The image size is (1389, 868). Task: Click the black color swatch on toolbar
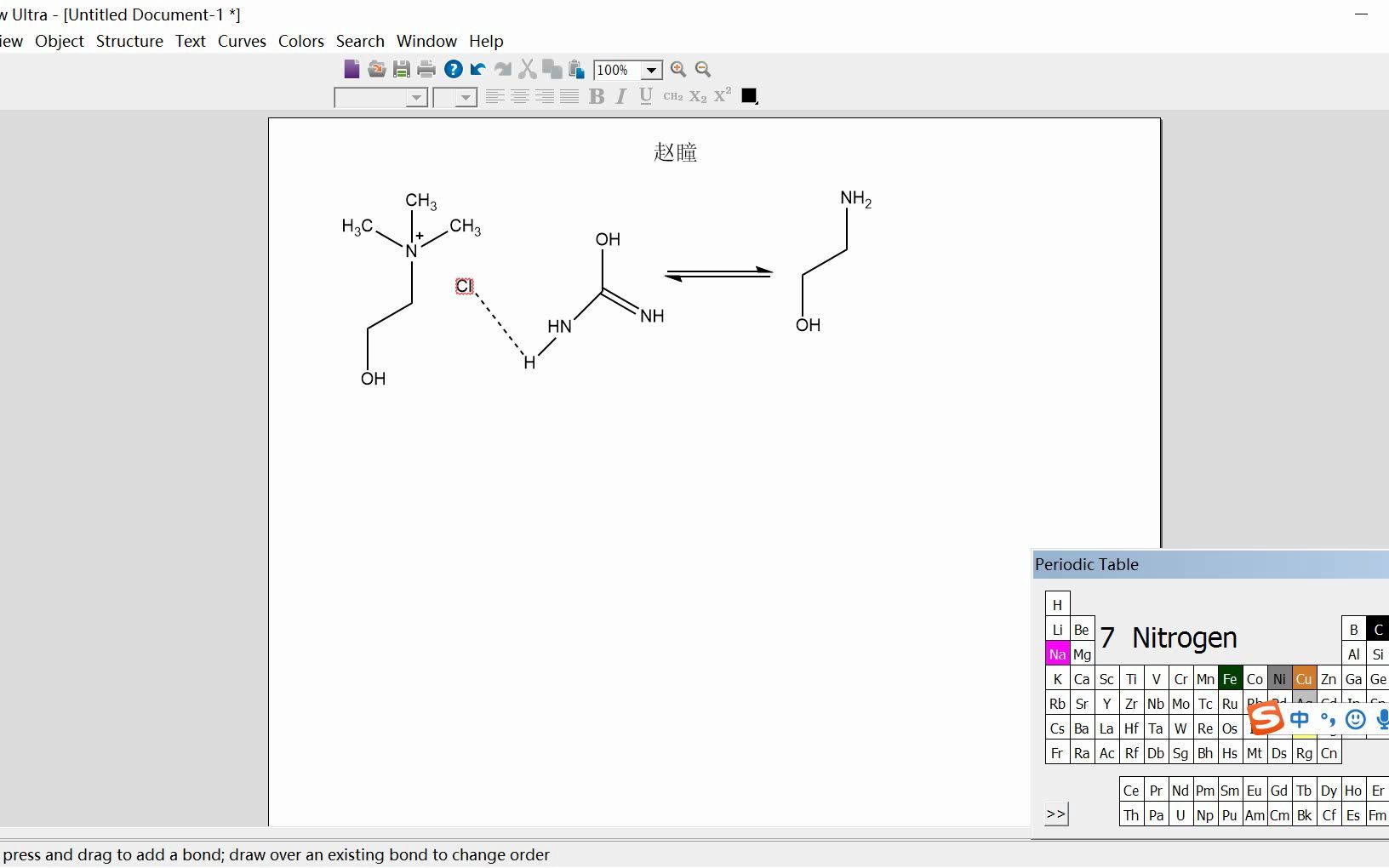[748, 95]
